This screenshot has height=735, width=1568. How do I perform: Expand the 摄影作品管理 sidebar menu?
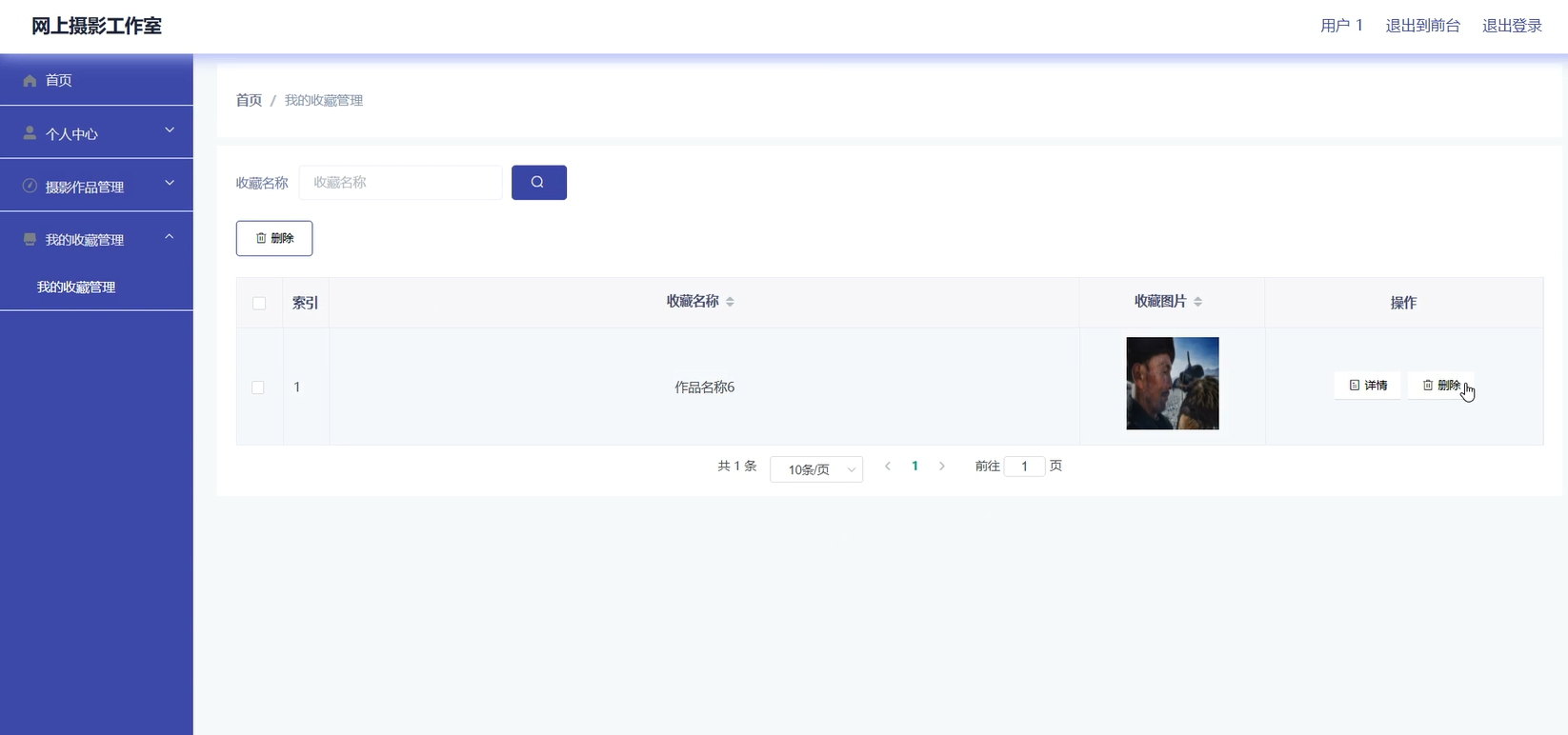click(96, 186)
